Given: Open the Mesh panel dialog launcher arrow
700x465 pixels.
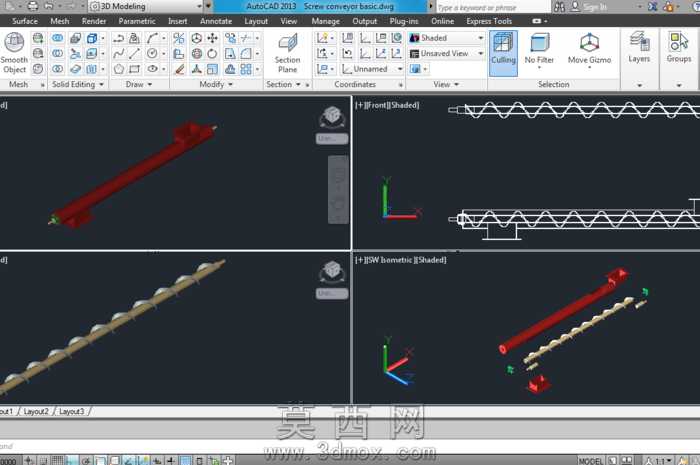Looking at the screenshot, I should (x=43, y=85).
